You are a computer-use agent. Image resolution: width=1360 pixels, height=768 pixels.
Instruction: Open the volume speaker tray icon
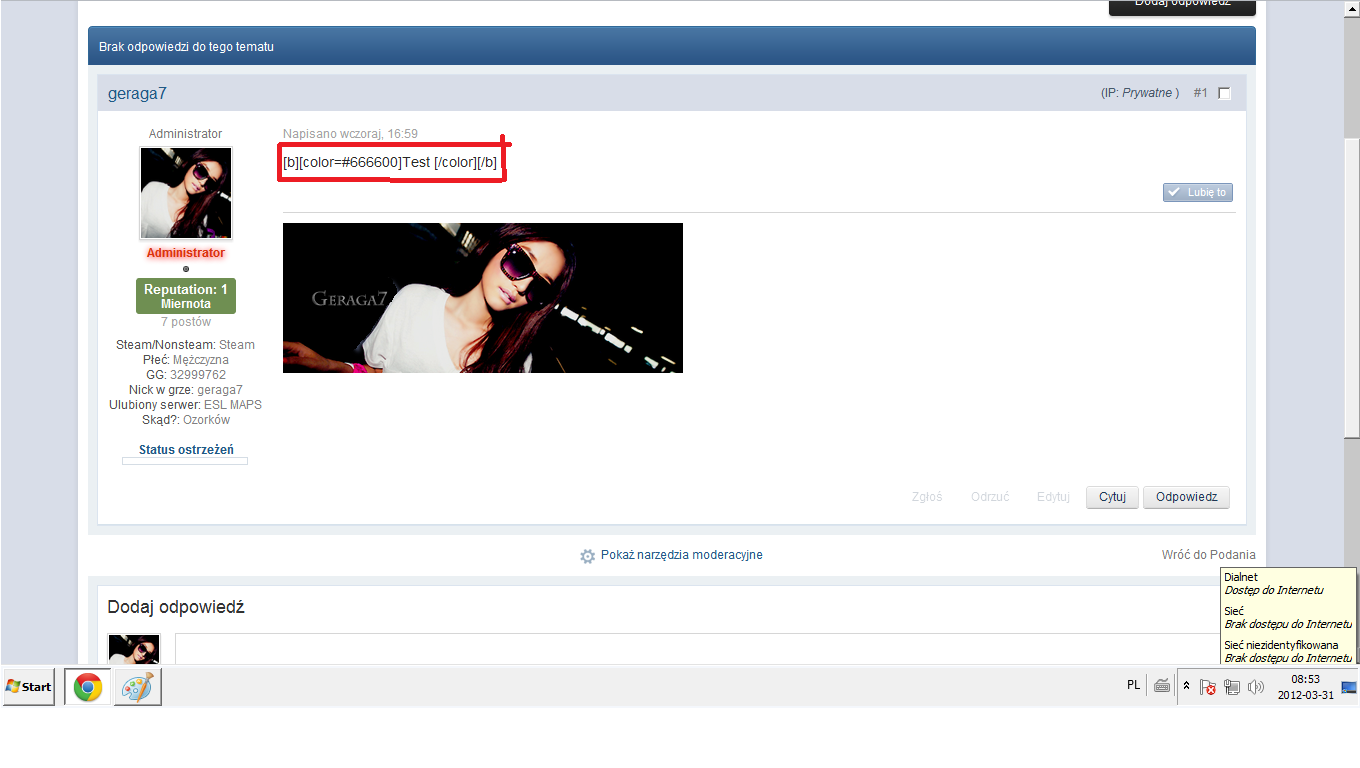pos(1256,687)
